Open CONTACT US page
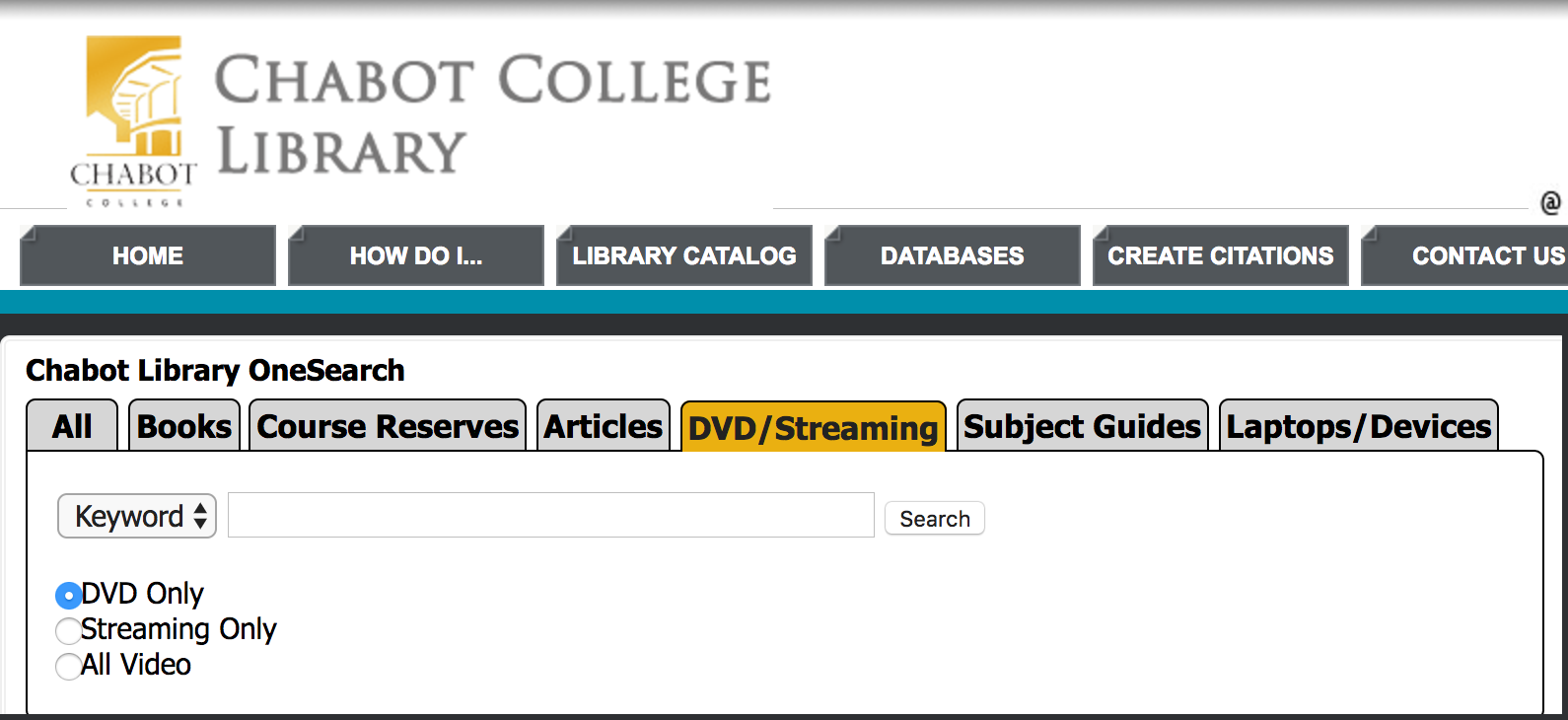This screenshot has width=1568, height=720. [x=1465, y=255]
